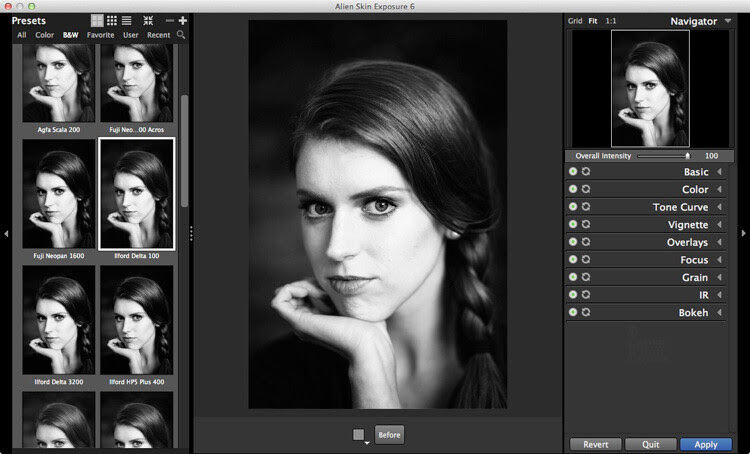
Task: Click the collapse-all arrows icon in Presets
Action: [x=148, y=20]
